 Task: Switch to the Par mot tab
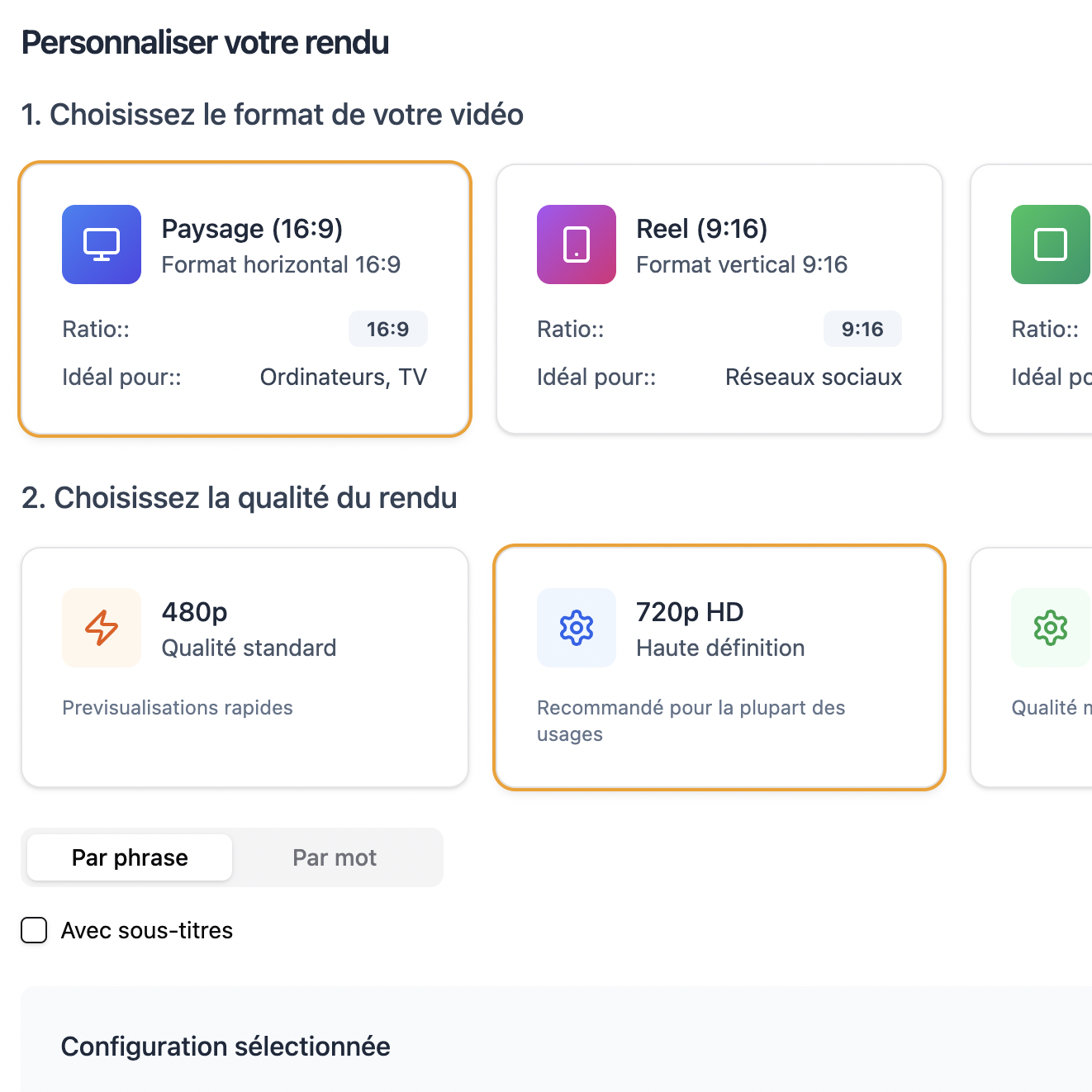[x=335, y=857]
